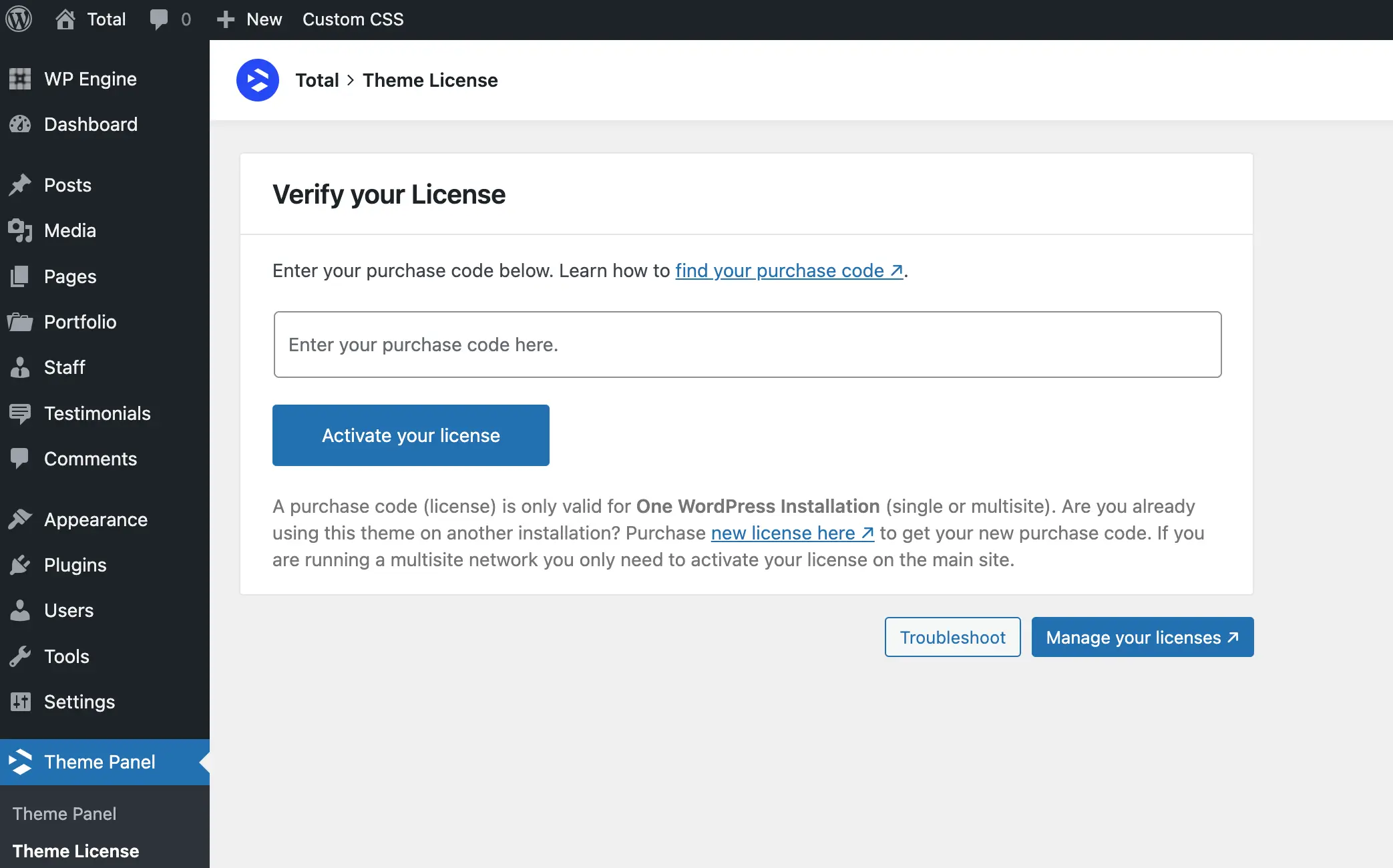1393x868 pixels.
Task: Click the Users silhouette icon
Action: [x=20, y=610]
